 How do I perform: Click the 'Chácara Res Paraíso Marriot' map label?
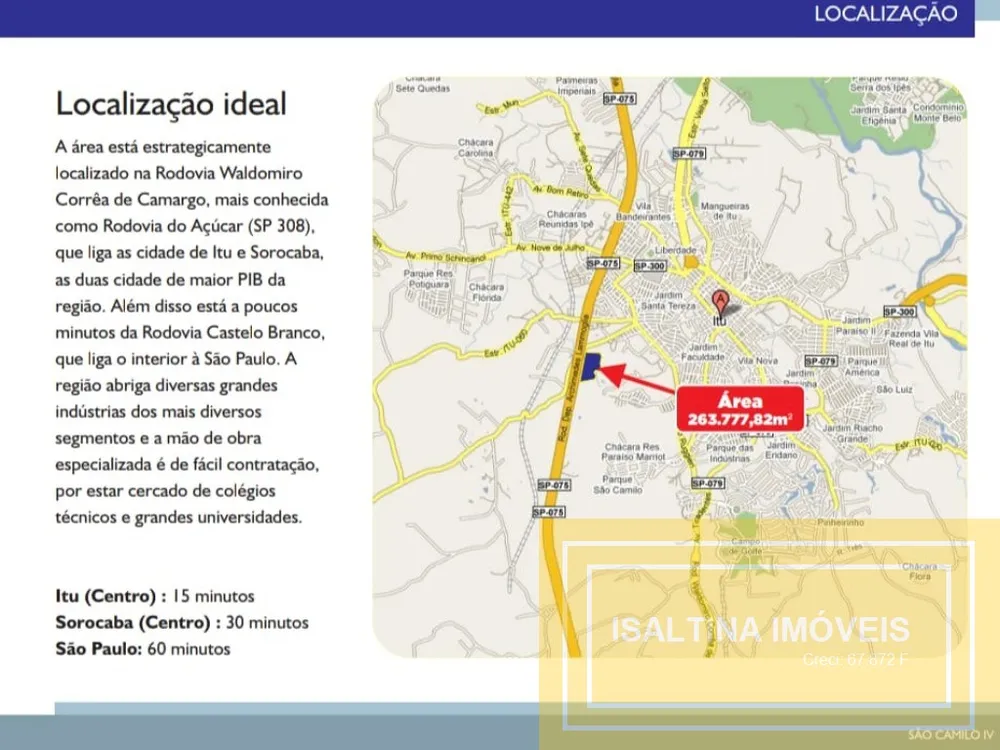click(633, 452)
